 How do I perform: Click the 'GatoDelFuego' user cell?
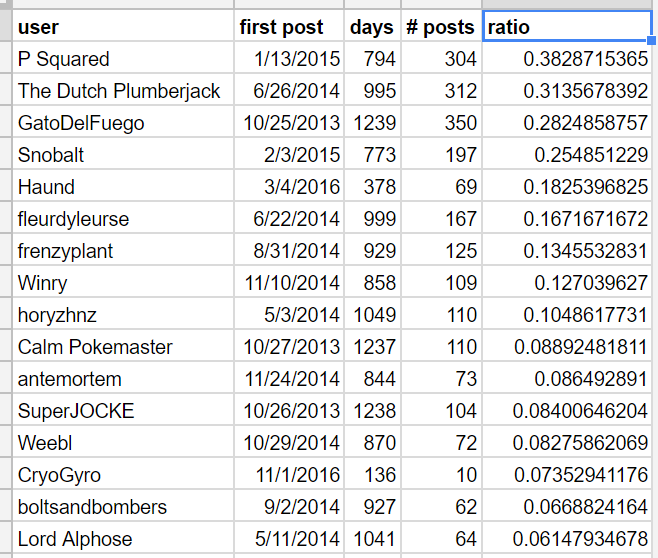coord(124,123)
